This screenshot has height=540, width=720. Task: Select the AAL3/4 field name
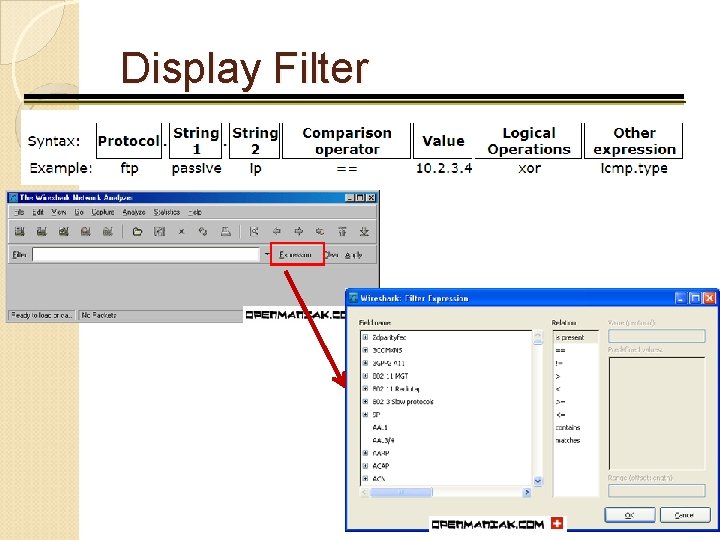pyautogui.click(x=383, y=440)
